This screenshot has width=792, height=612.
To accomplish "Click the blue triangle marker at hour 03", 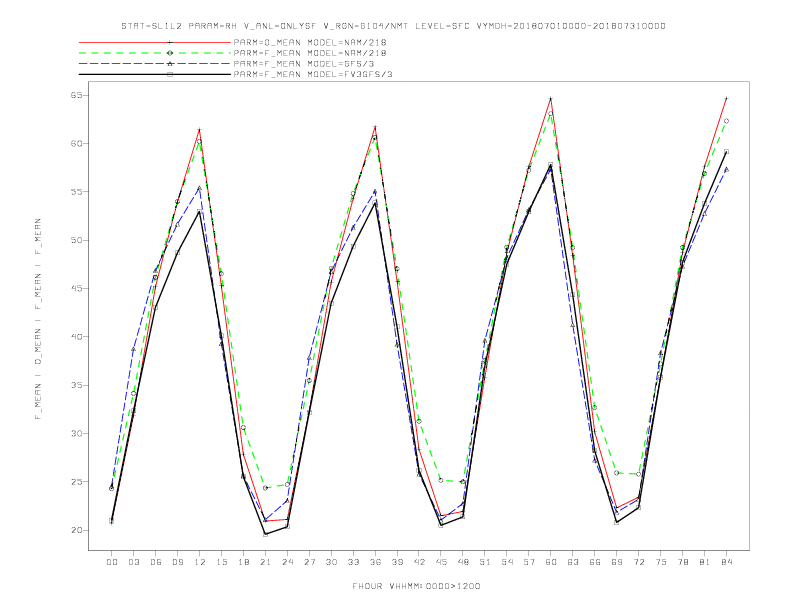I will pos(133,349).
